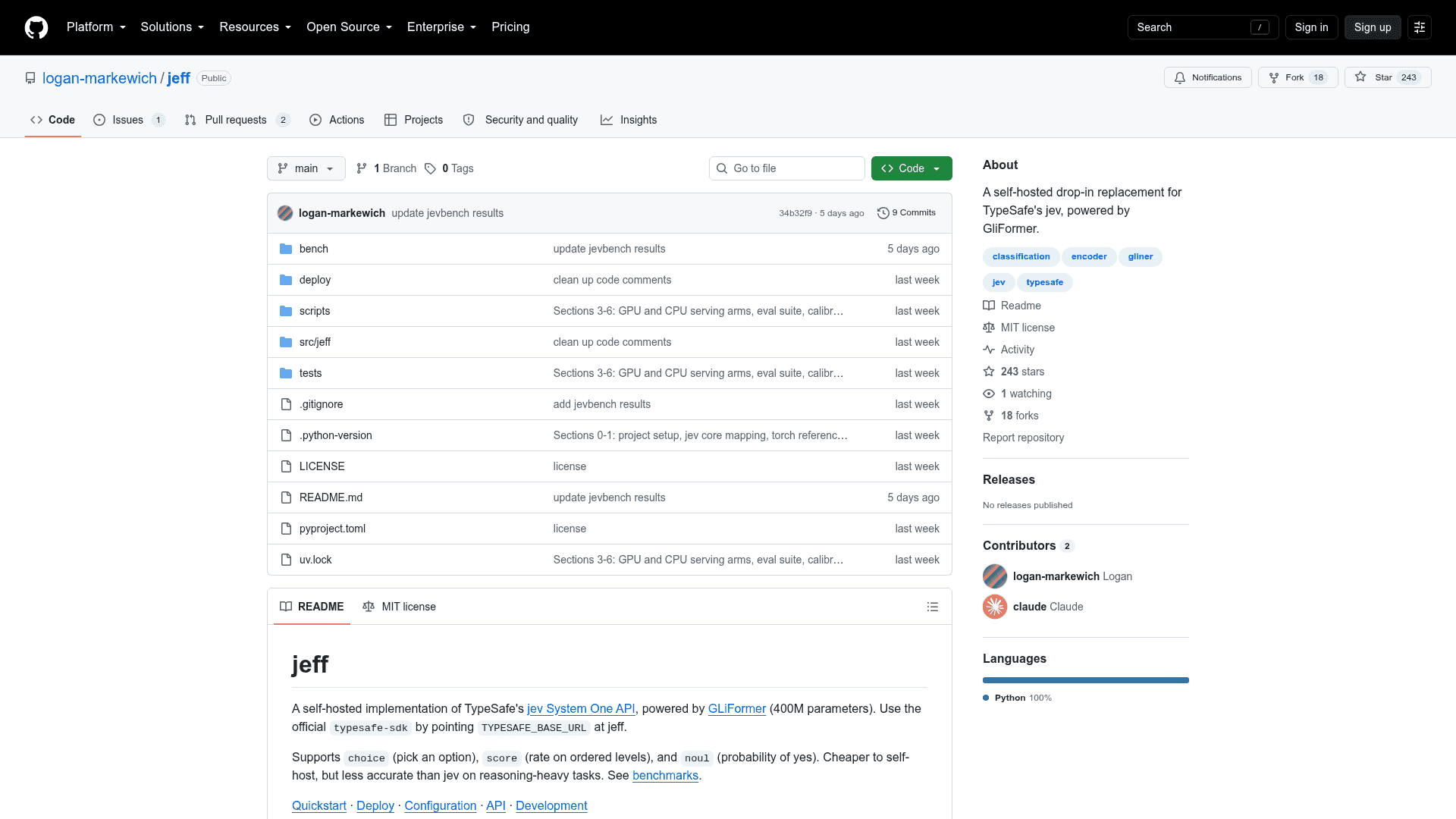Open the green Code dropdown button
1456x819 pixels.
912,168
